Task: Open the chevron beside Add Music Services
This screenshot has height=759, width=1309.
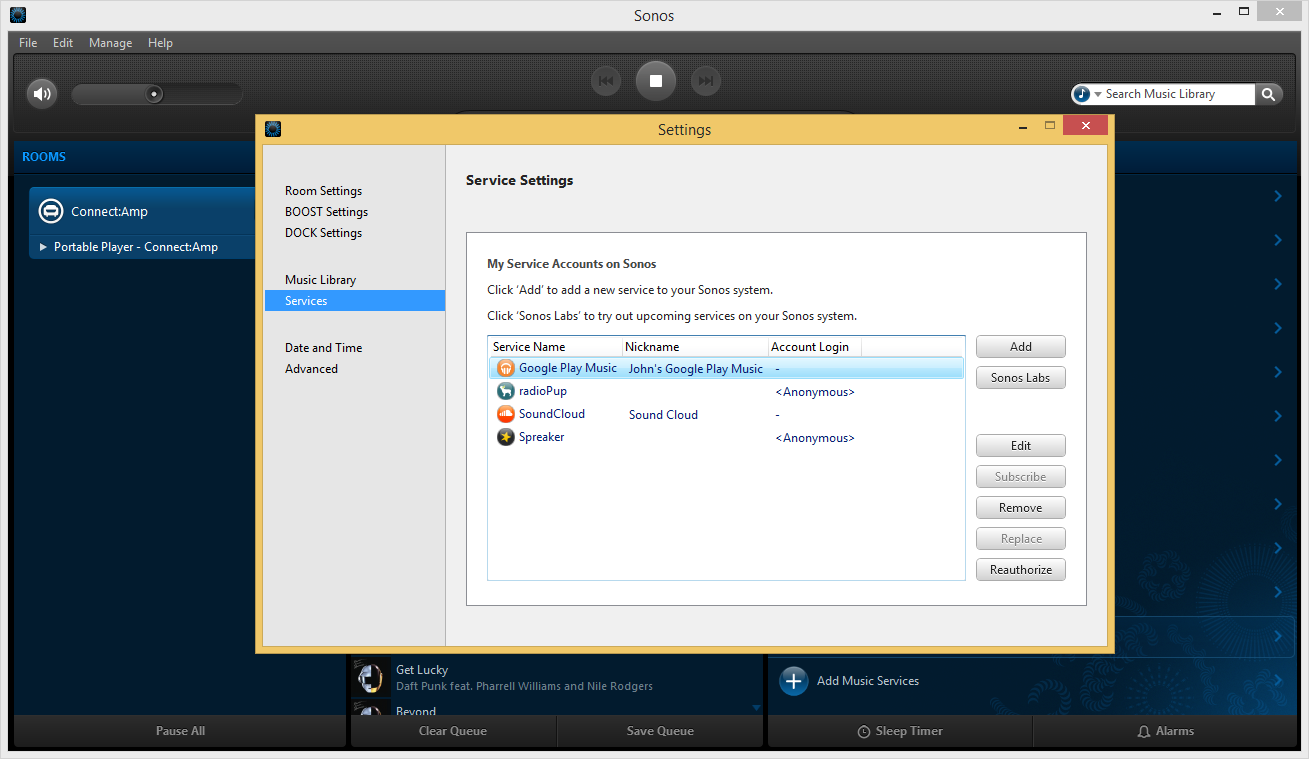Action: 1278,681
